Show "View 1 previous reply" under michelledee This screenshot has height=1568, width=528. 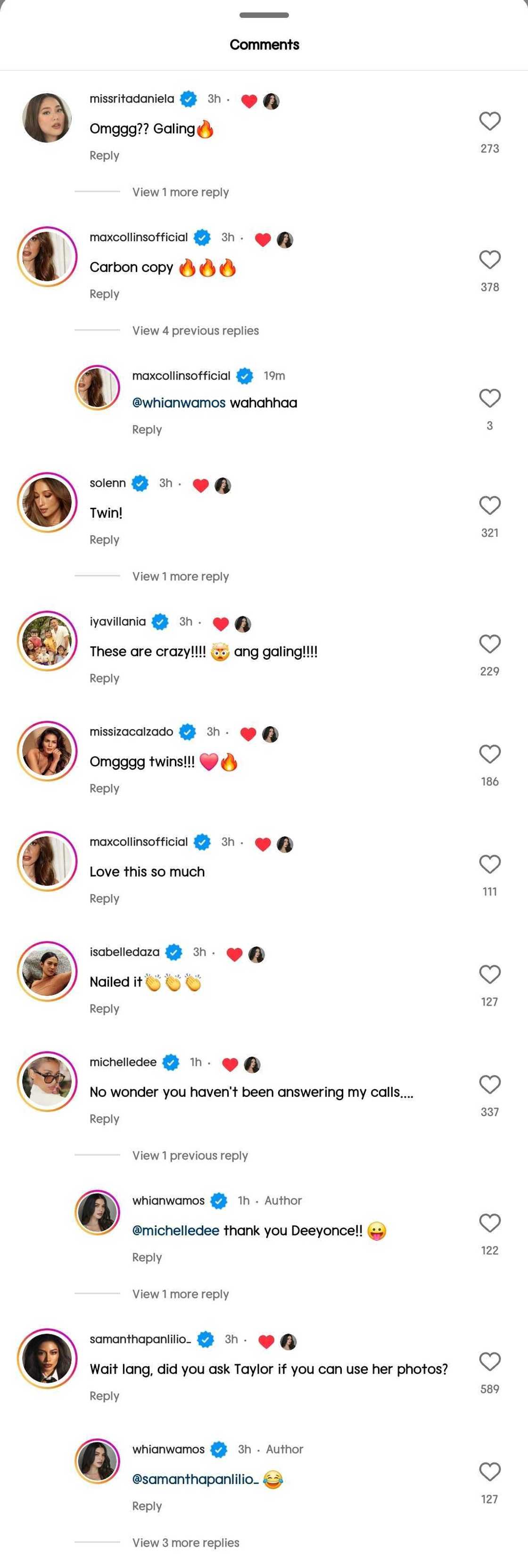pos(190,1155)
